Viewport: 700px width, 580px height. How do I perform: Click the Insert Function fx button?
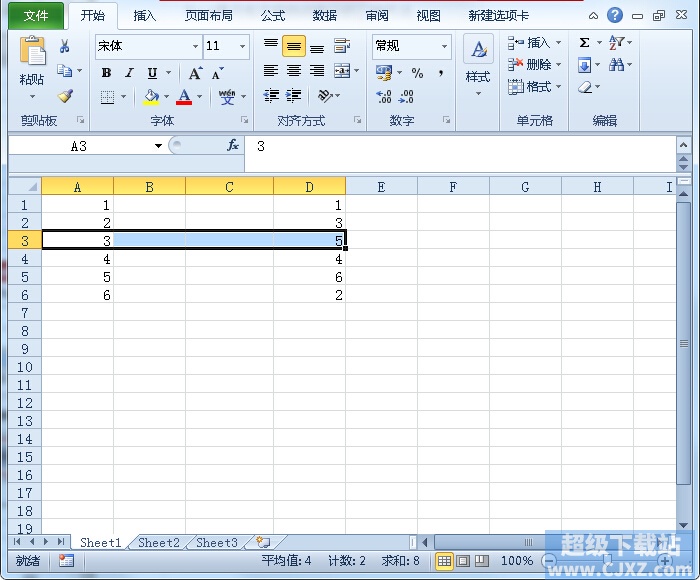coord(233,145)
